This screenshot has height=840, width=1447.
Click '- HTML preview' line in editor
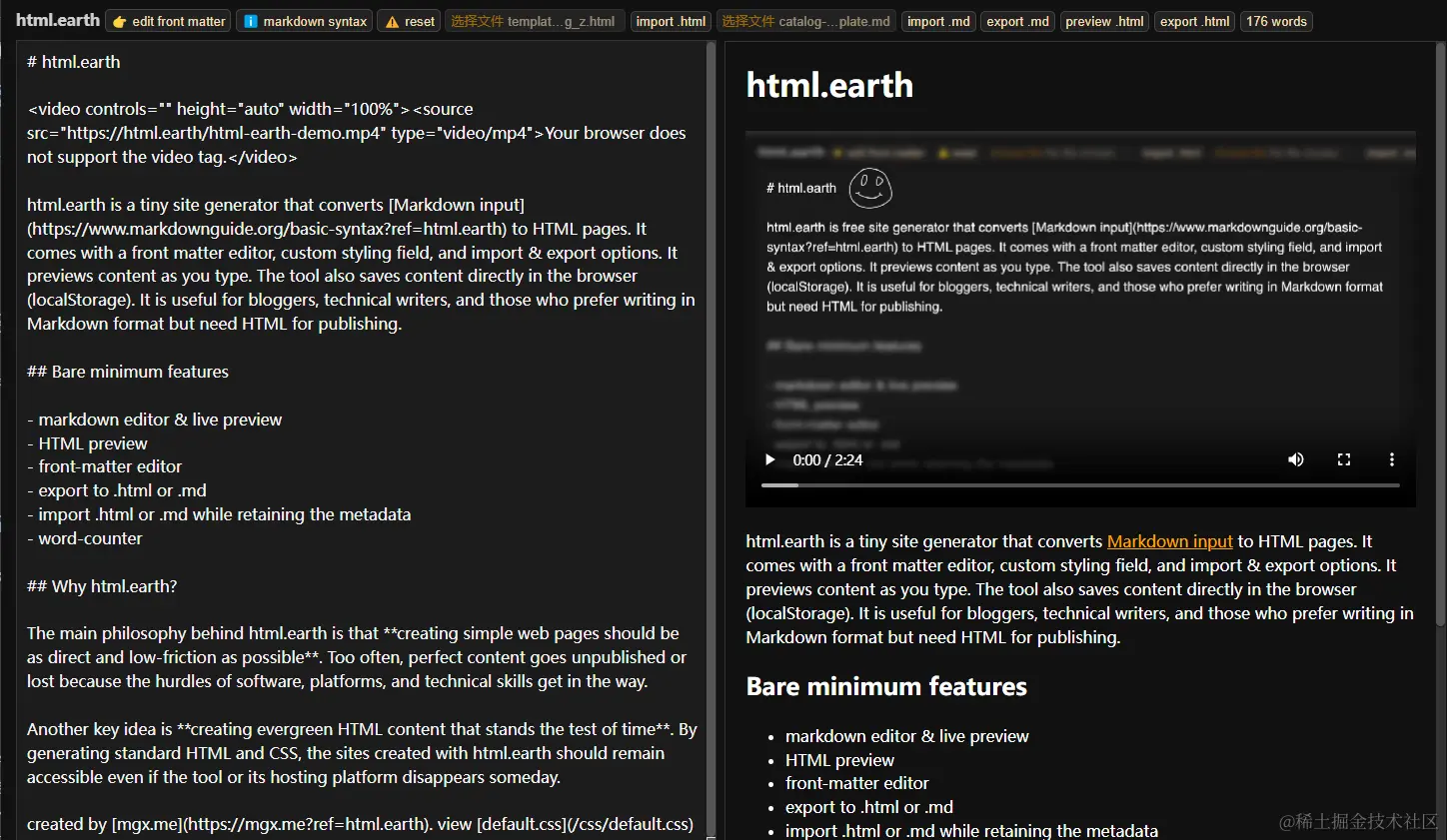[x=87, y=443]
